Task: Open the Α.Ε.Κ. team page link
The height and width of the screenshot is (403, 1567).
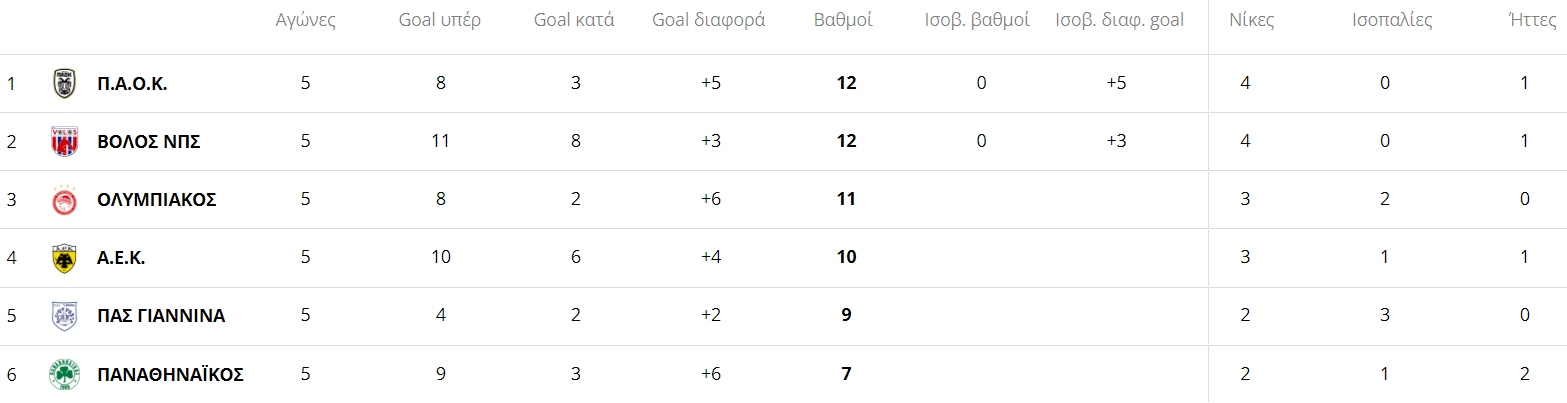Action: point(121,258)
